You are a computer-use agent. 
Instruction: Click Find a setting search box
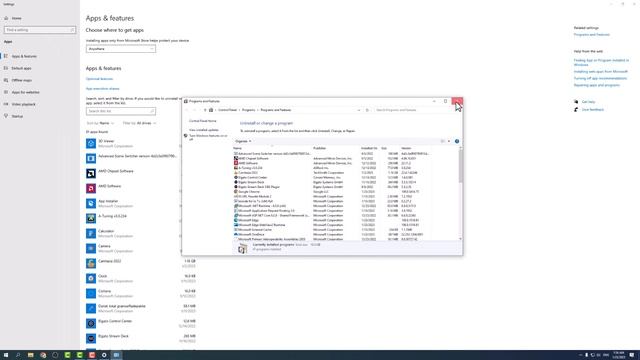pos(40,30)
